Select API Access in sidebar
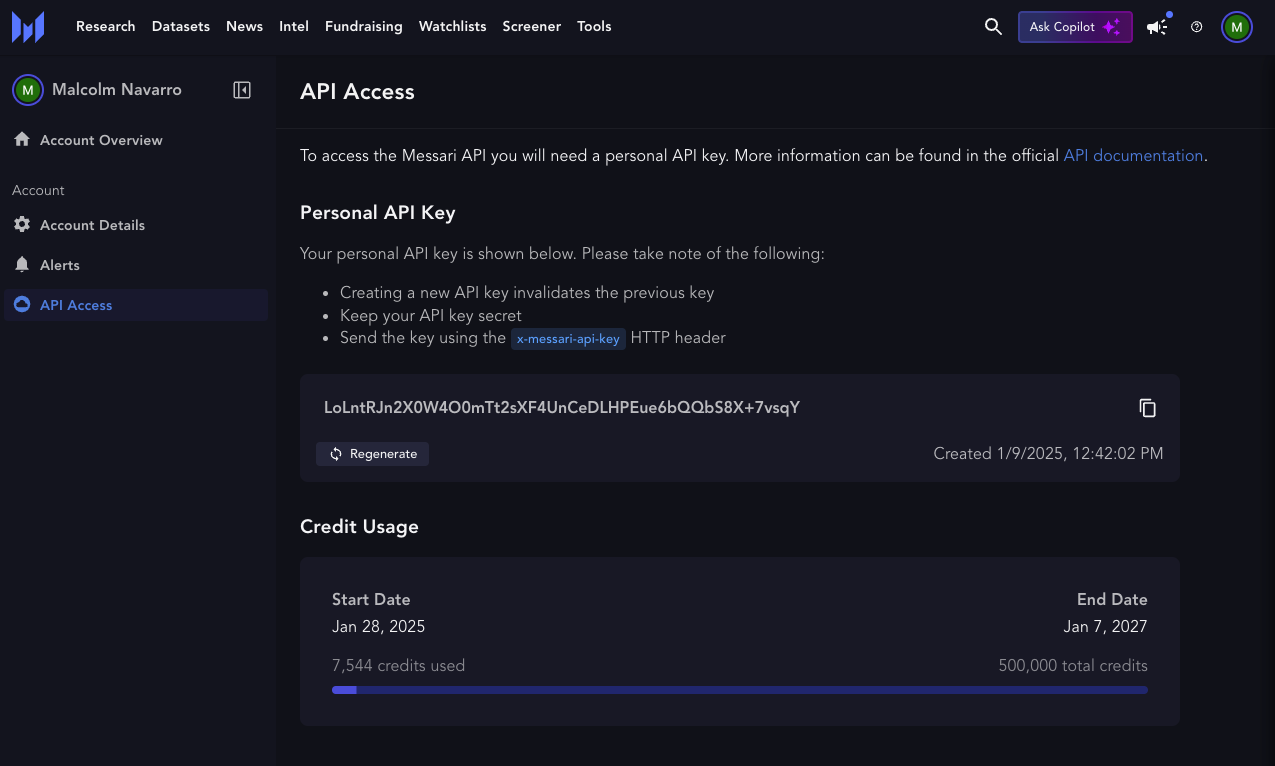The height and width of the screenshot is (766, 1275). [x=136, y=305]
